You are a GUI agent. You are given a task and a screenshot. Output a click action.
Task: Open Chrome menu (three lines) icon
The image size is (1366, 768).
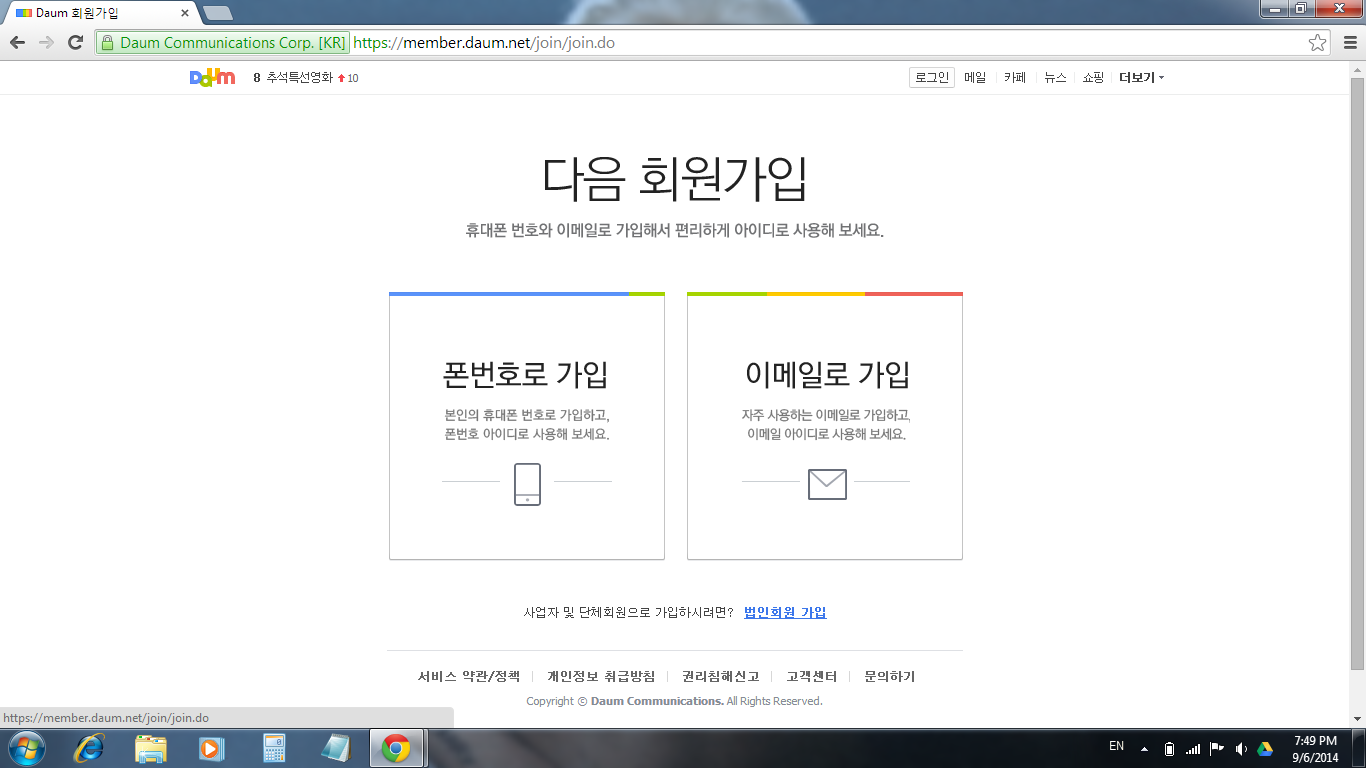pyautogui.click(x=1348, y=42)
